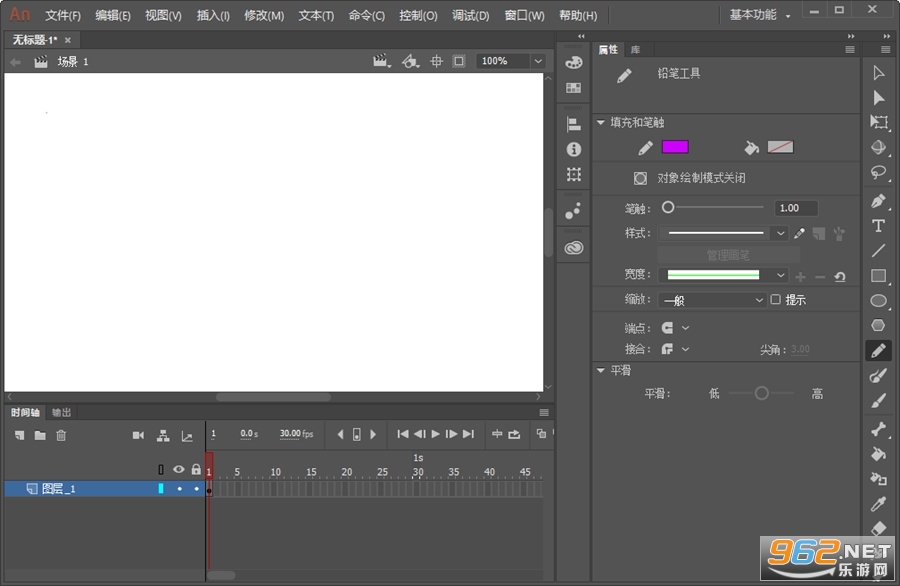This screenshot has width=900, height=586.
Task: Select the Pen tool
Action: pyautogui.click(x=878, y=201)
